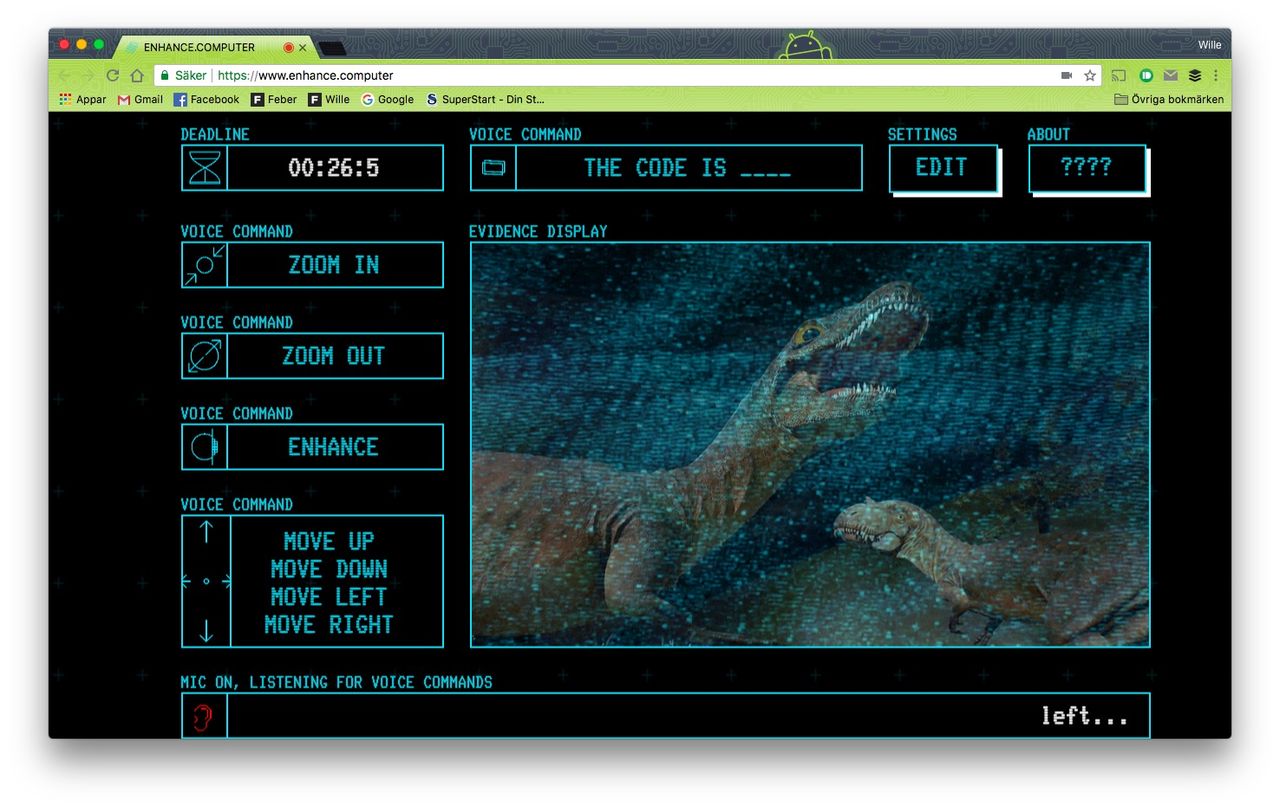Open settings with EDIT button

(x=942, y=168)
